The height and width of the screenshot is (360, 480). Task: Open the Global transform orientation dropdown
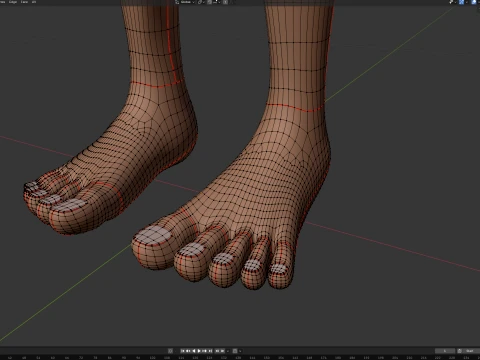[185, 2]
